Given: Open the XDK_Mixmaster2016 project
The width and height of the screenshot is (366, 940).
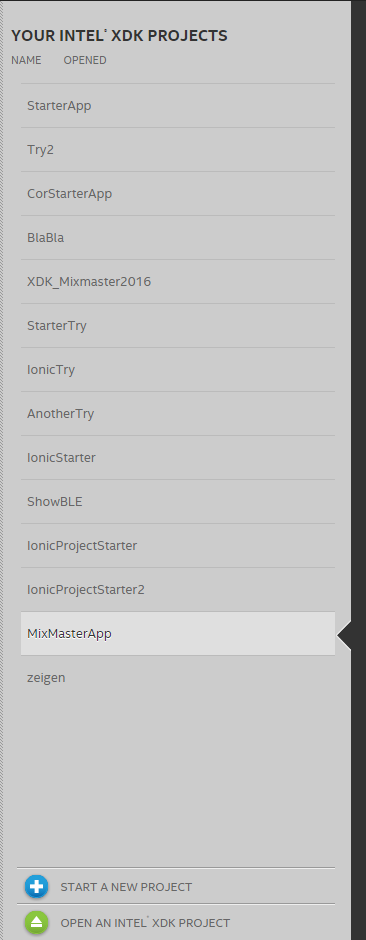Looking at the screenshot, I should click(178, 281).
